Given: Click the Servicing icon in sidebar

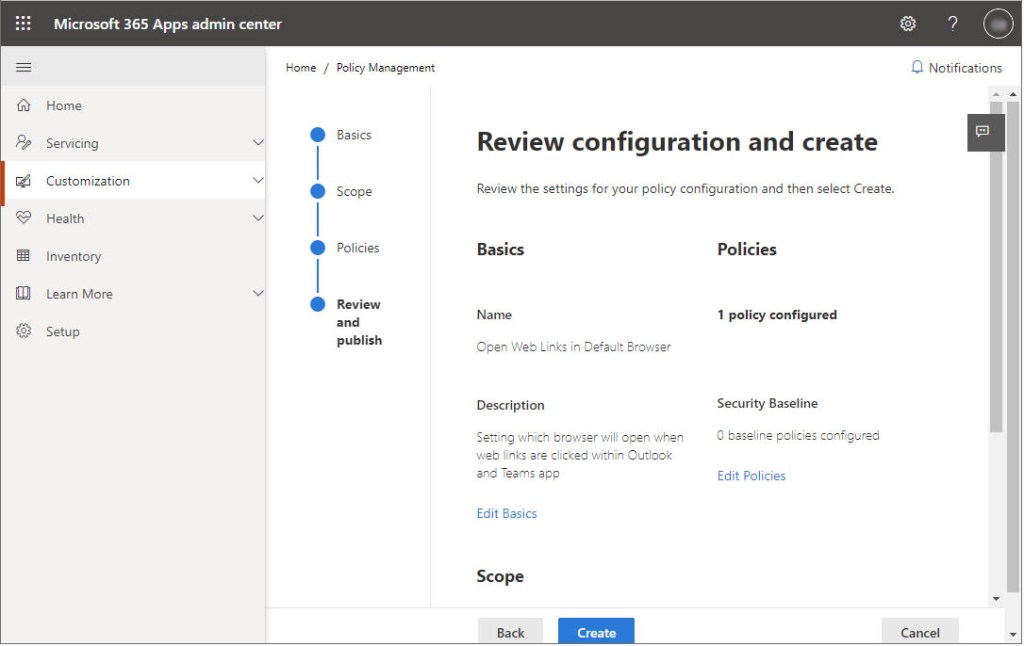Looking at the screenshot, I should point(24,142).
